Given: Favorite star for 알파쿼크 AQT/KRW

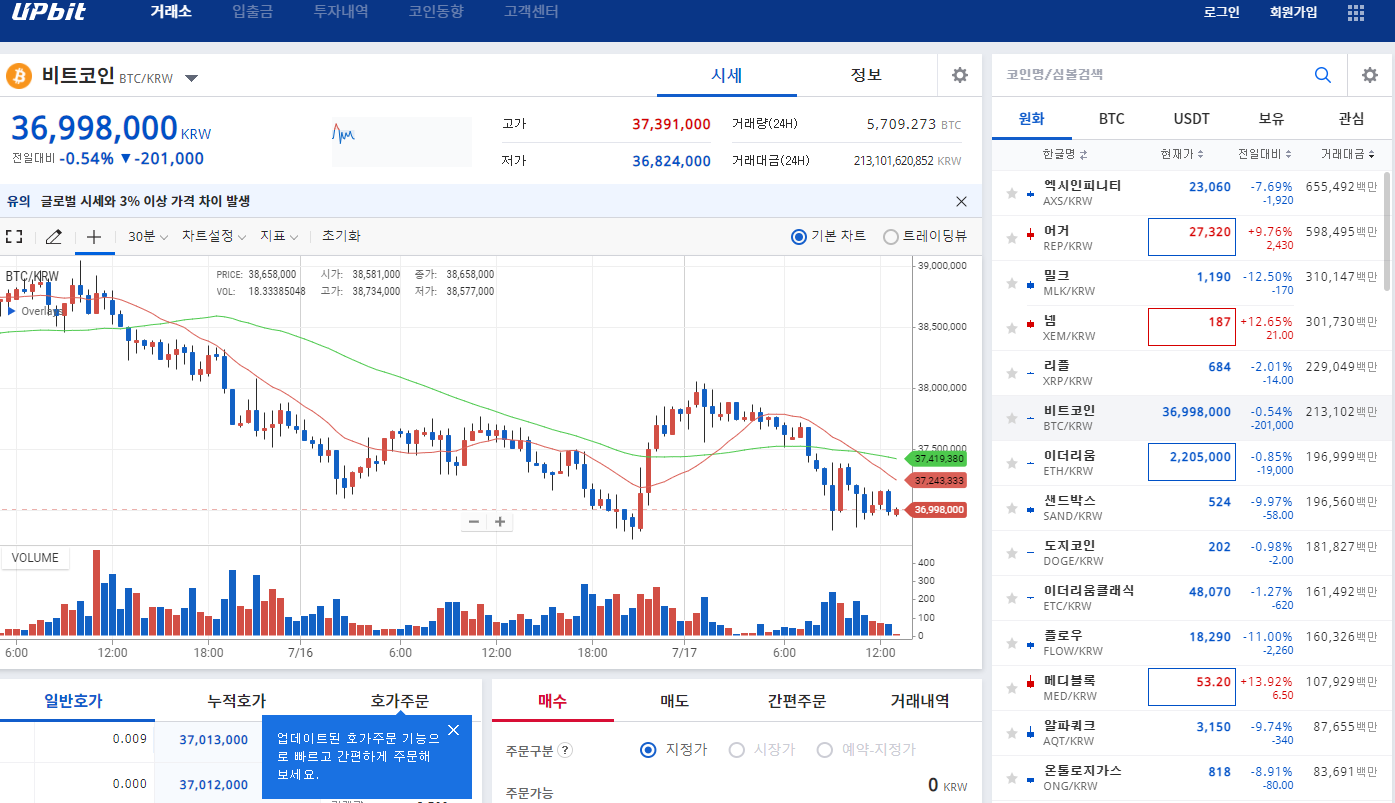Looking at the screenshot, I should pyautogui.click(x=1012, y=733).
